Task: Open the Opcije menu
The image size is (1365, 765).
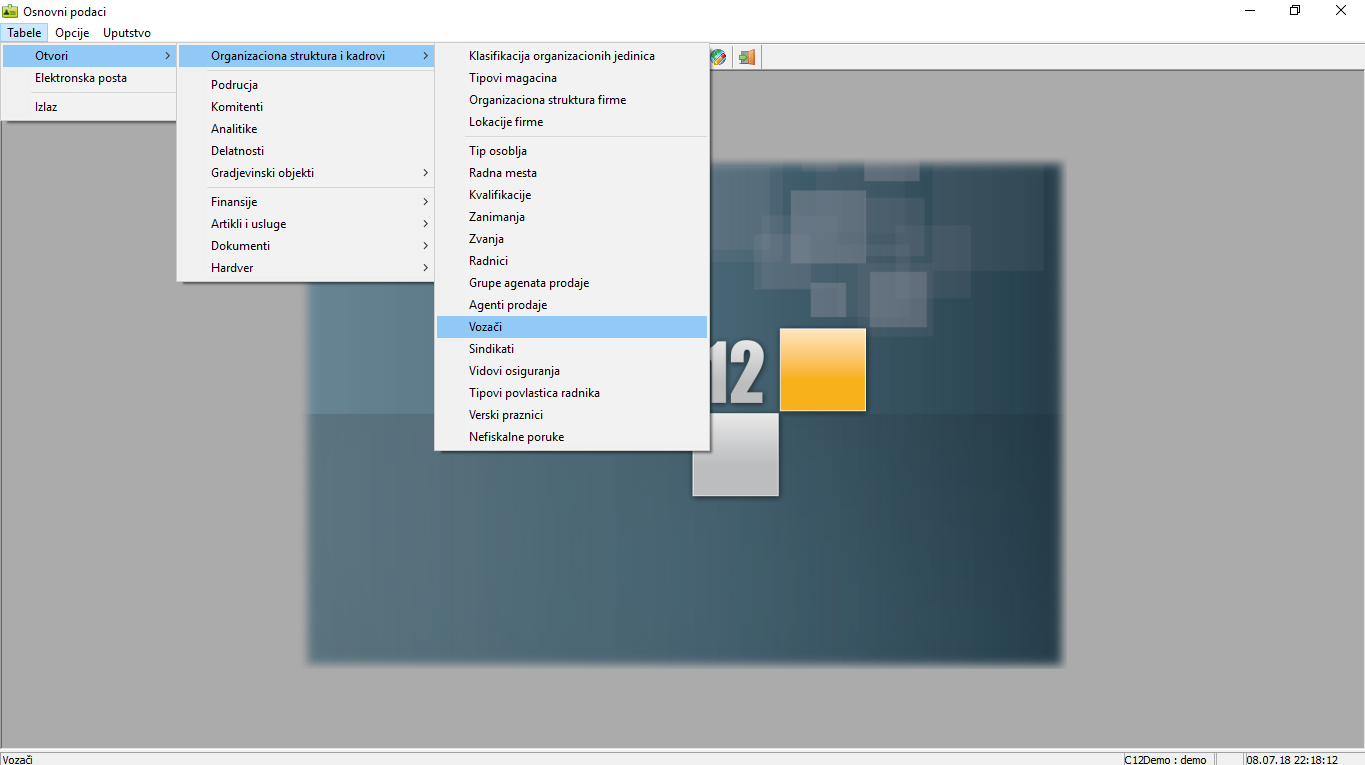Action: pos(72,33)
